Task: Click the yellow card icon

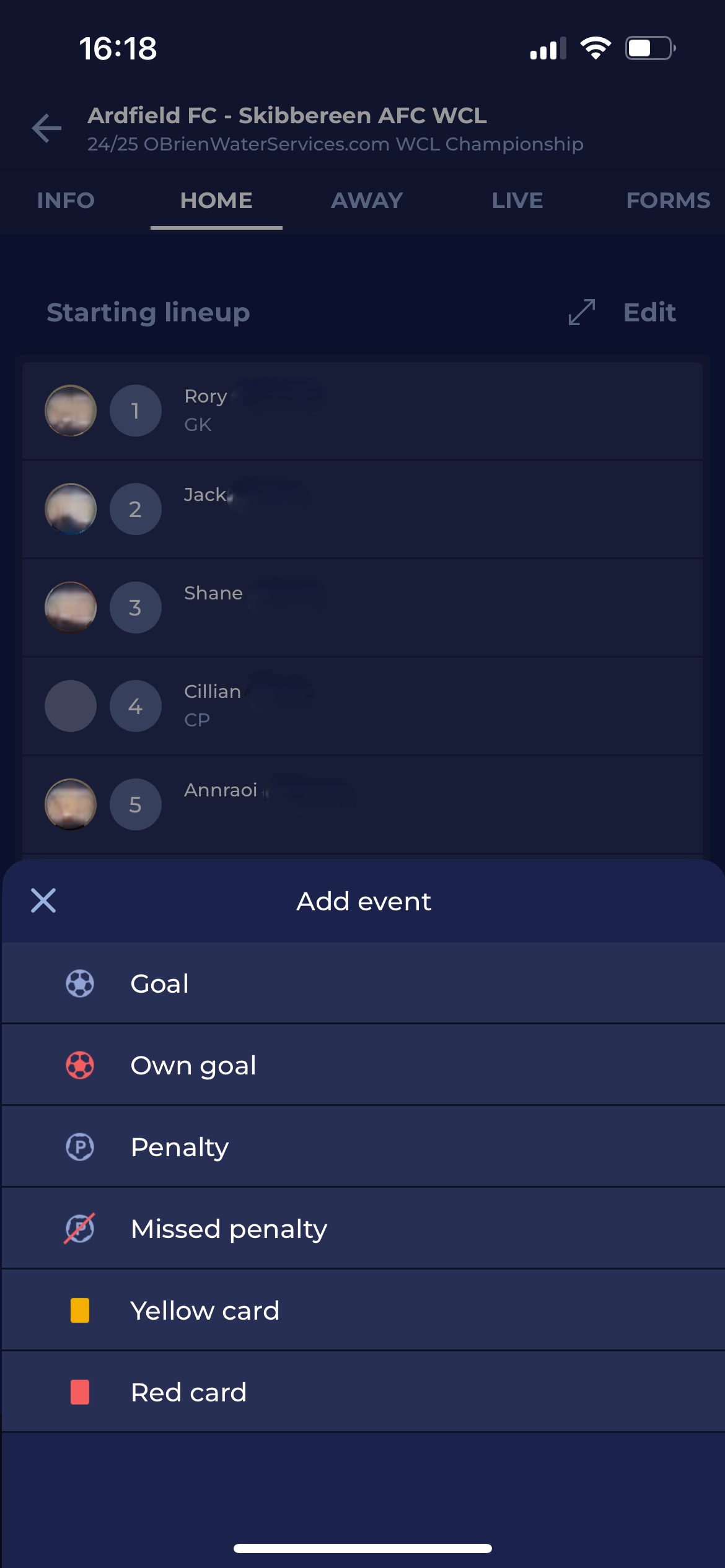Action: [x=80, y=1310]
